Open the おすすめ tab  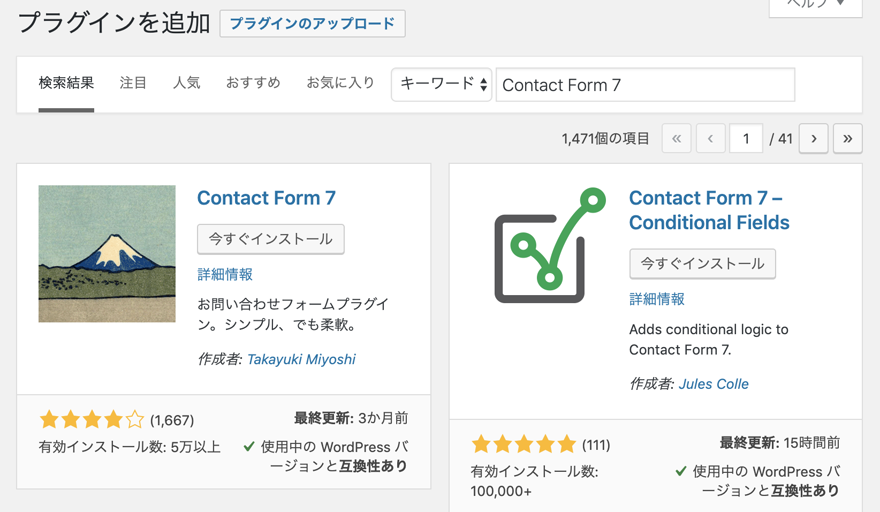tap(253, 83)
